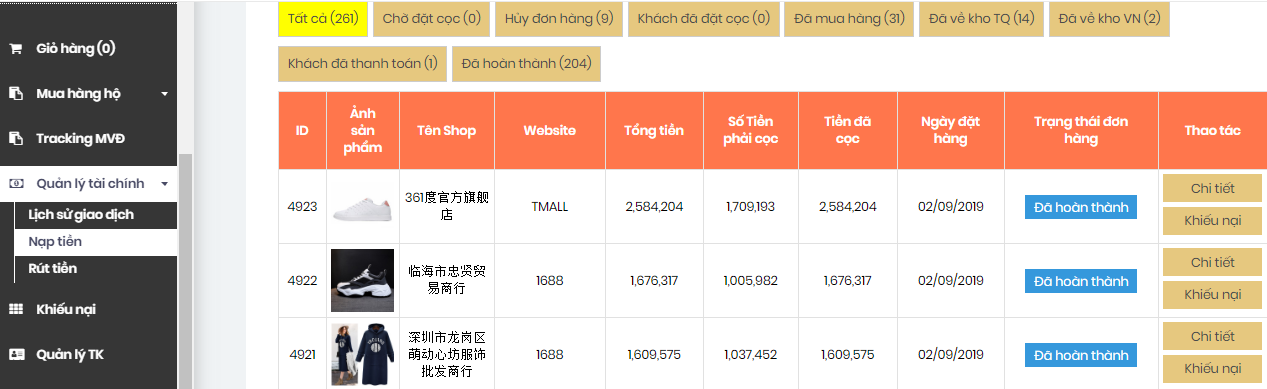Click the order ID 4922 cell
The width and height of the screenshot is (1267, 389).
tap(302, 281)
